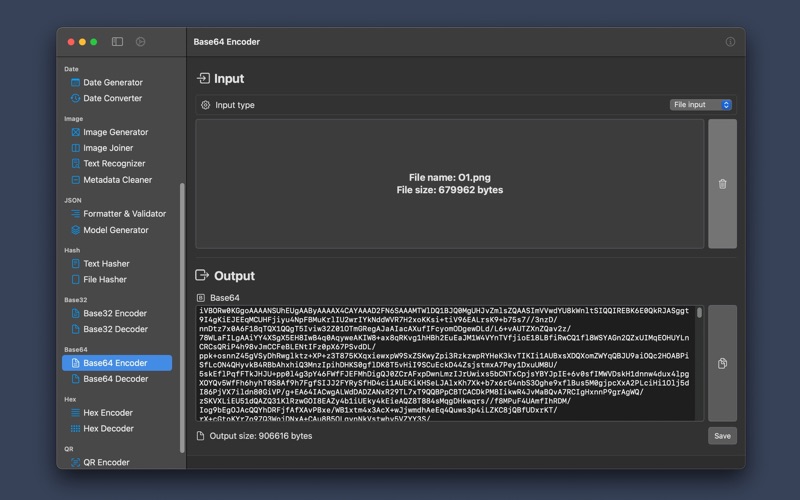Toggle the sidebar visibility icon

(117, 42)
